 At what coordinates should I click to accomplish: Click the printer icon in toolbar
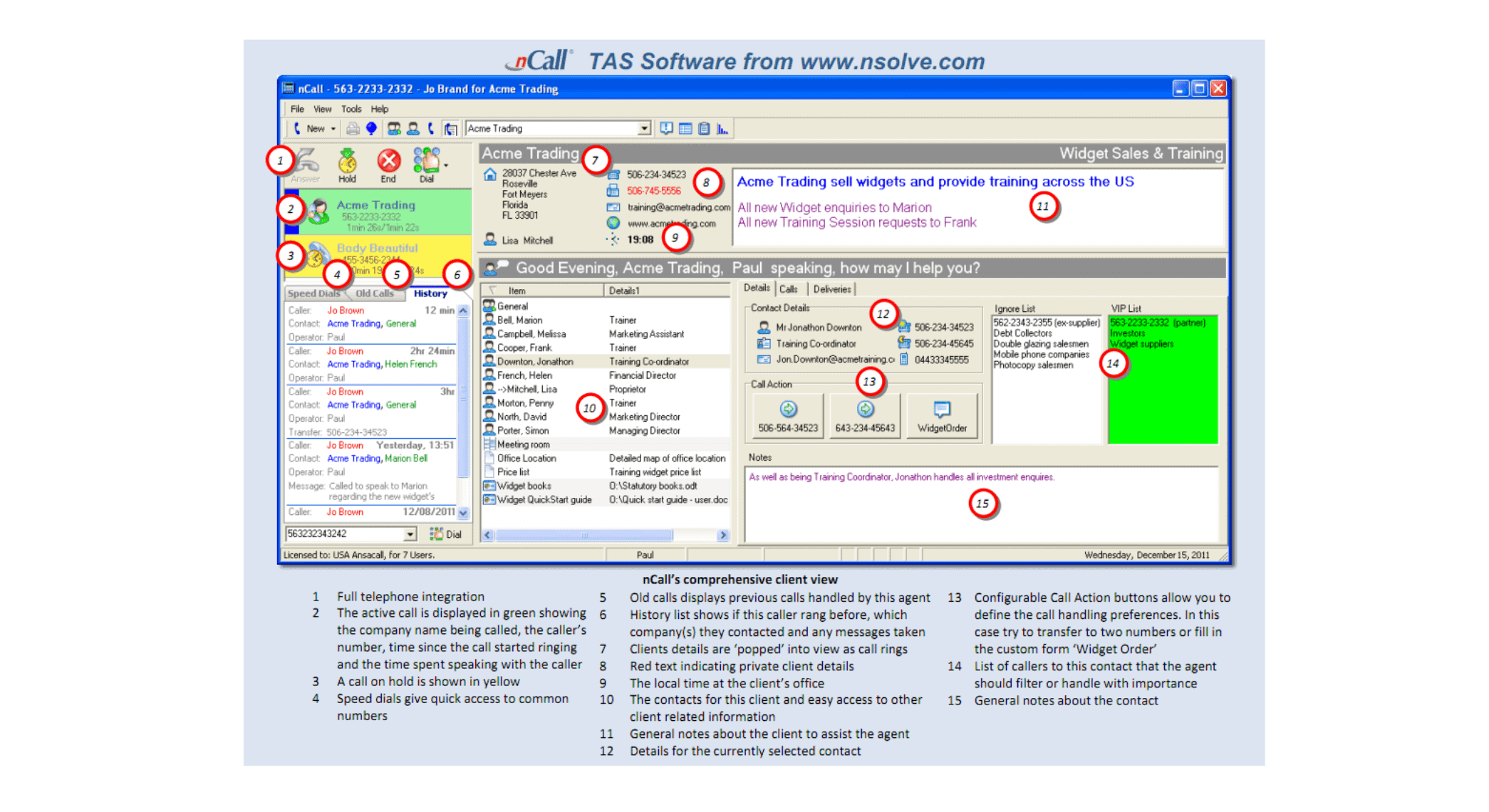click(x=353, y=129)
